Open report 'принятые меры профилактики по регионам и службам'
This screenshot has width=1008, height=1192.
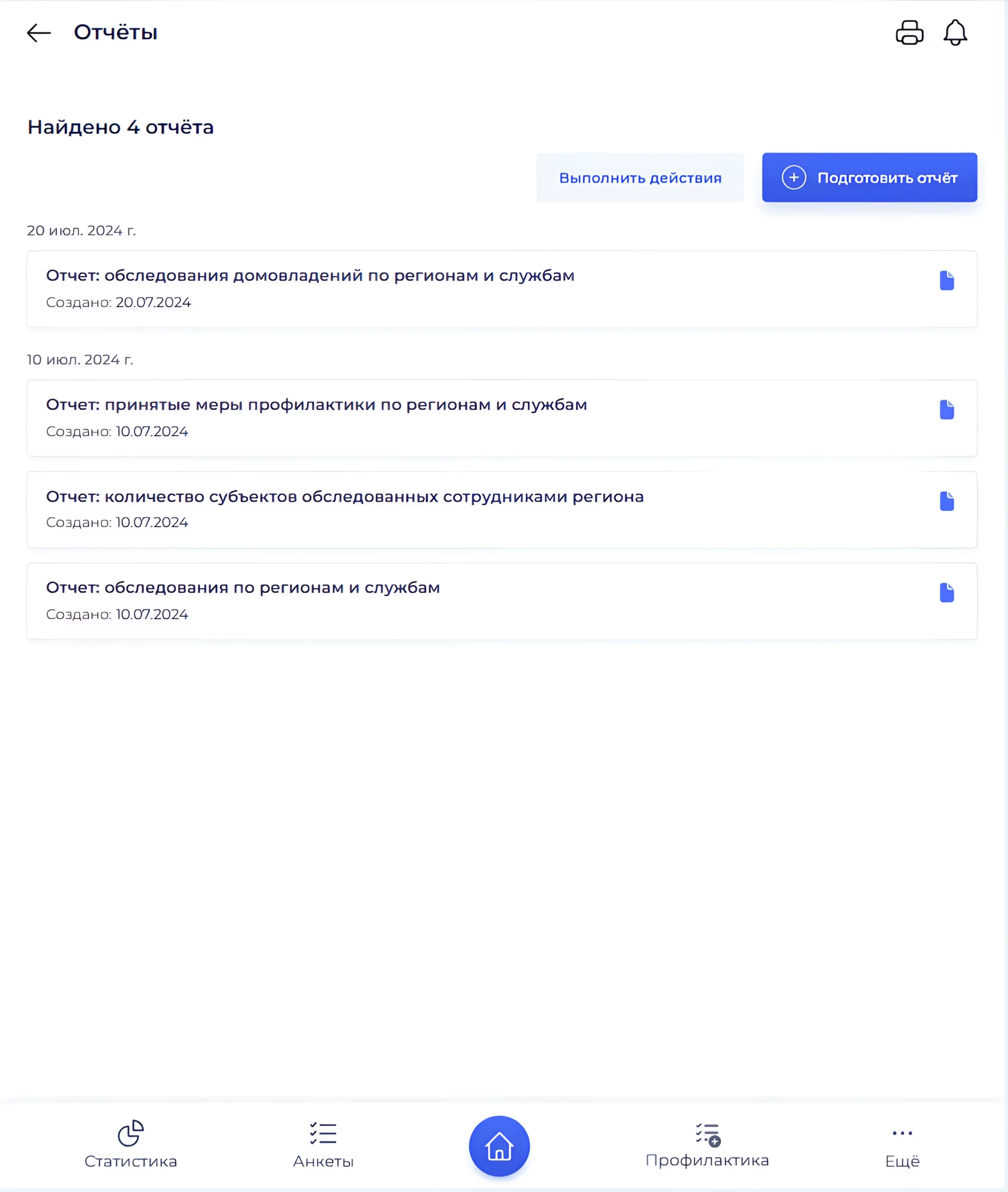502,418
